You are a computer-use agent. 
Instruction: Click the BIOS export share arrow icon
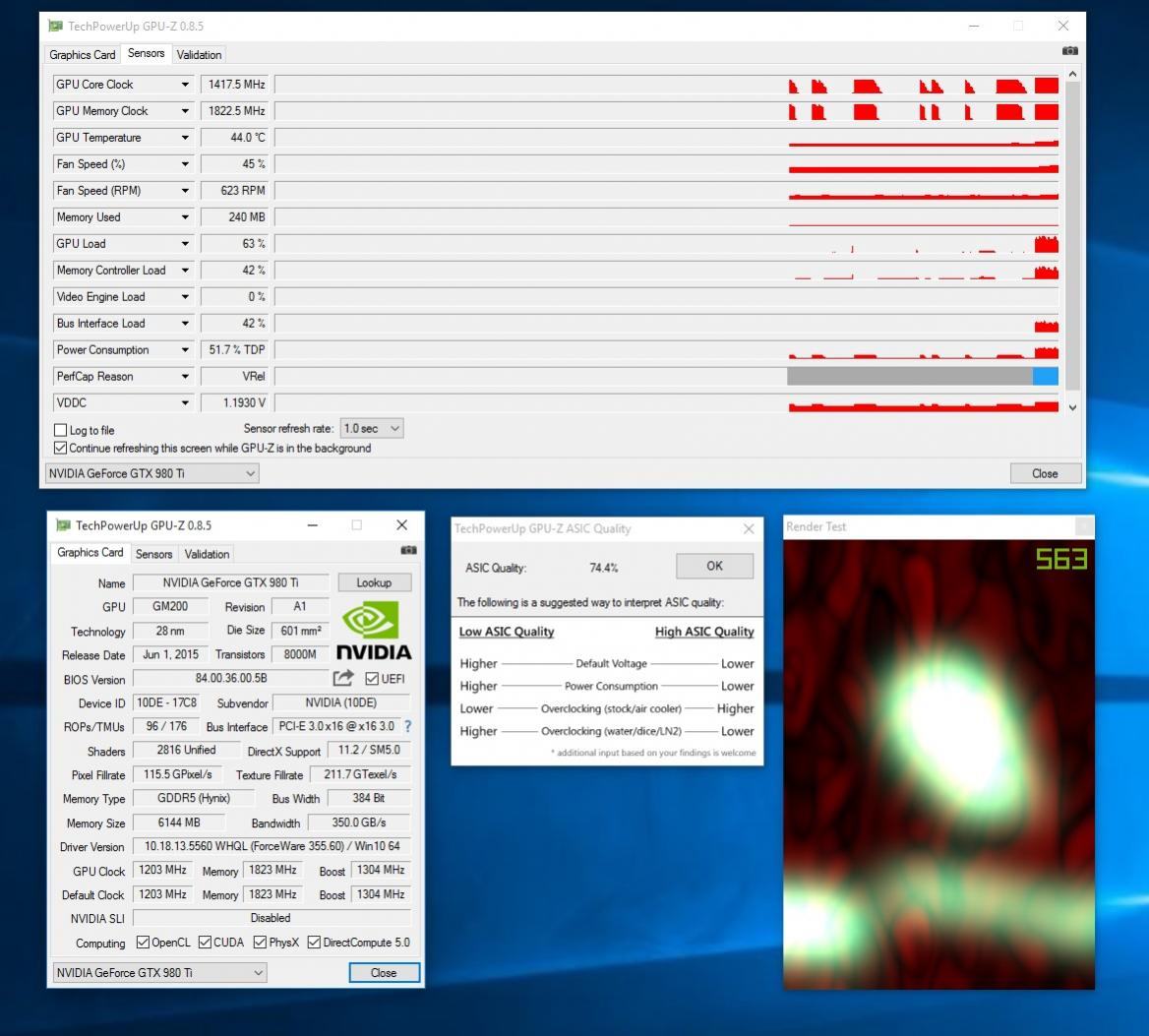coord(343,678)
